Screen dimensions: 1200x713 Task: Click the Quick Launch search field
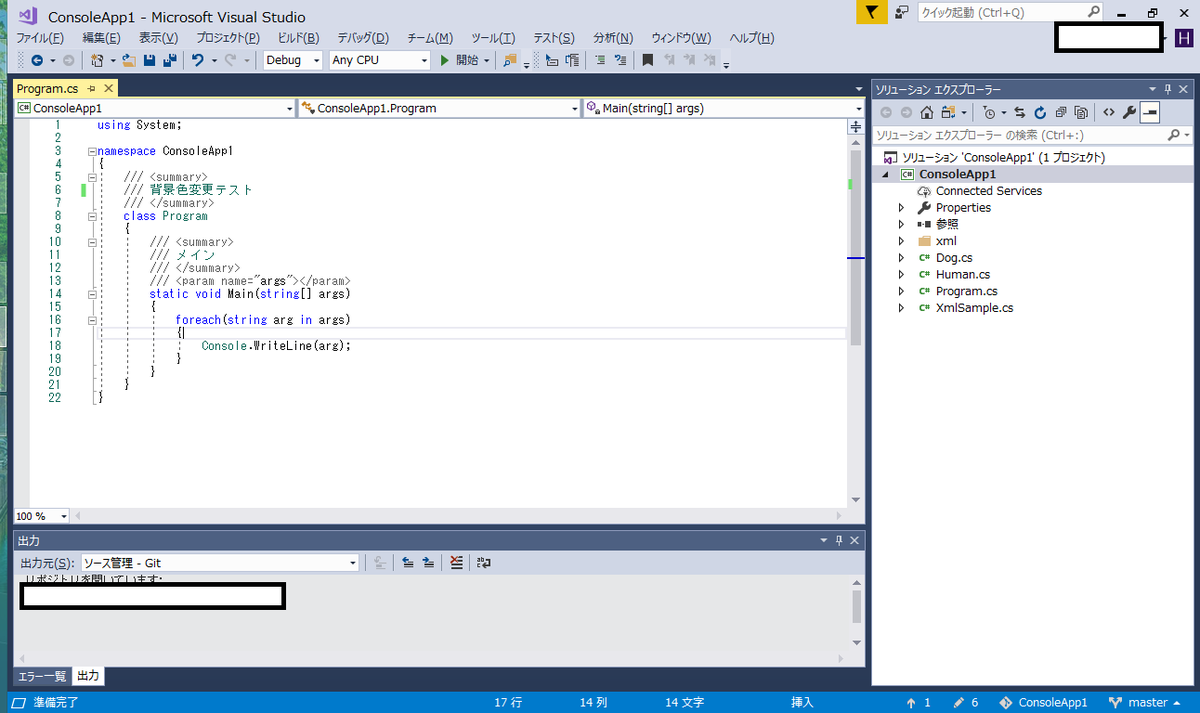(1009, 12)
